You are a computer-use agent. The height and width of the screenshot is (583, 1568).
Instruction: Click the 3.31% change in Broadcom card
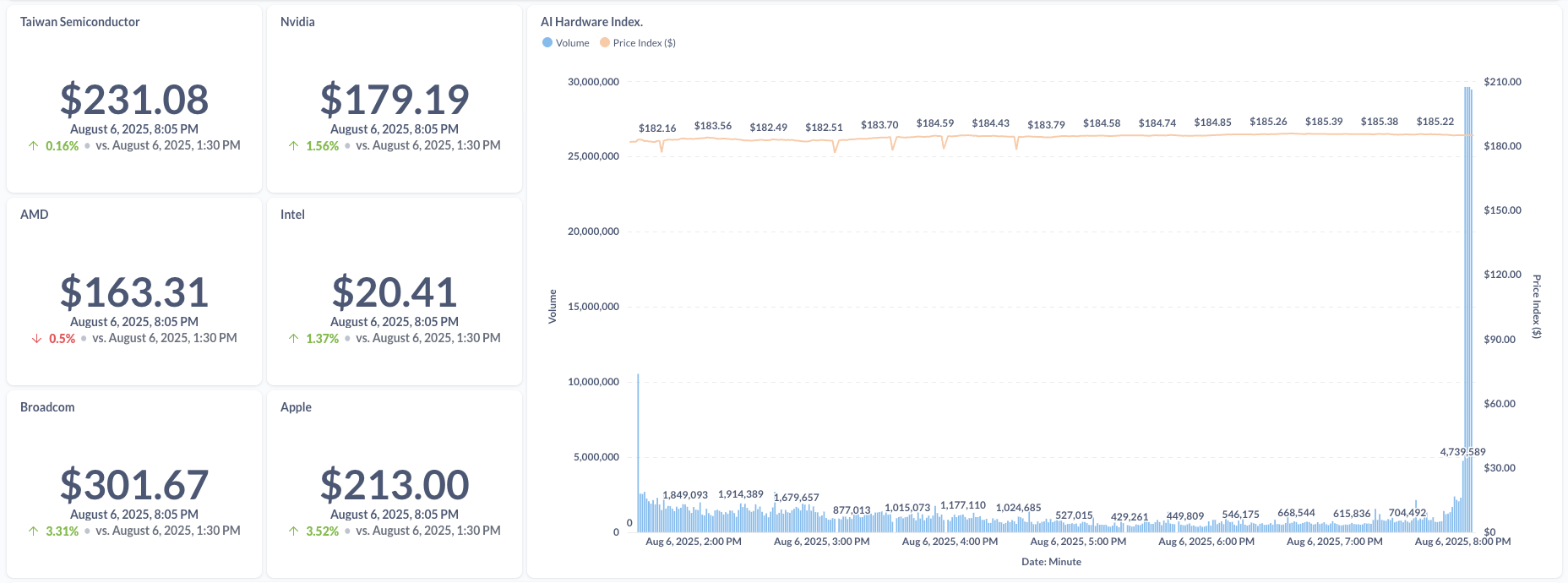[62, 531]
